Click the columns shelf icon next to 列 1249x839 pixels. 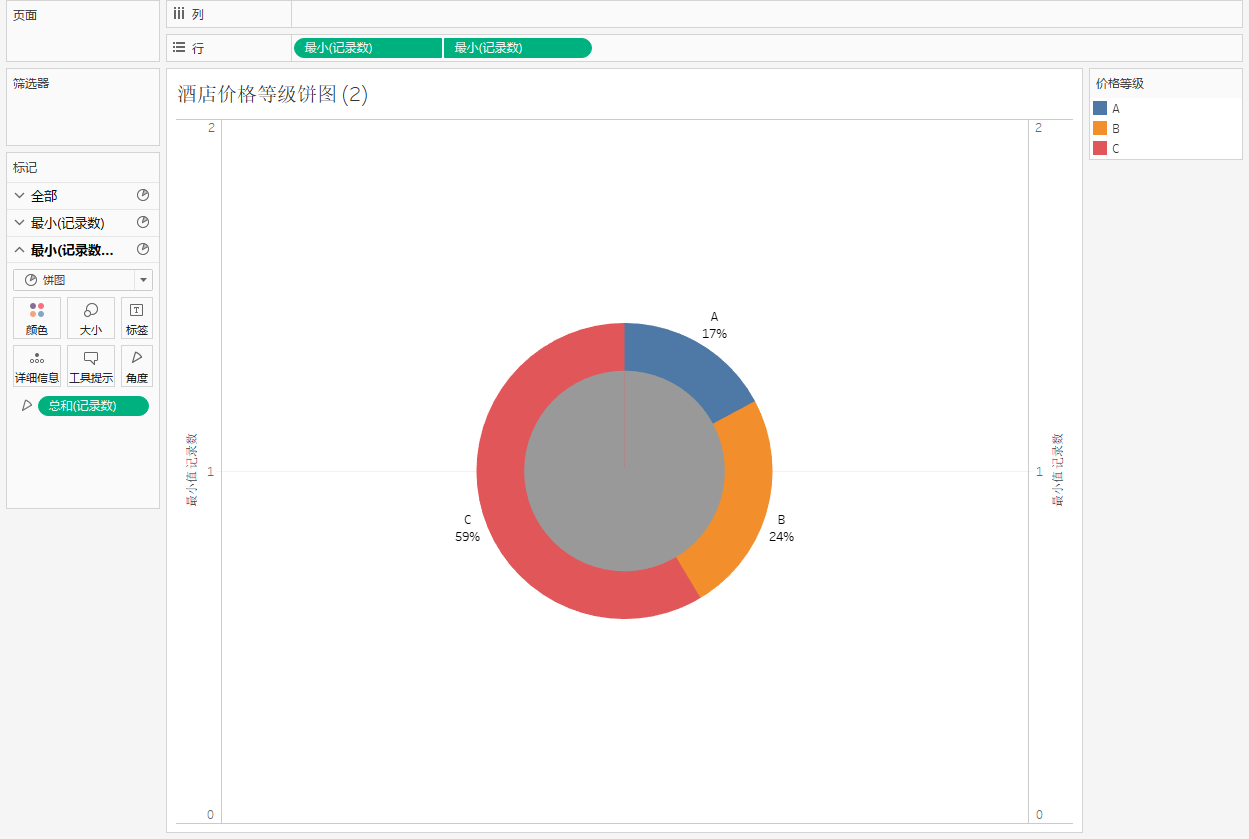179,14
